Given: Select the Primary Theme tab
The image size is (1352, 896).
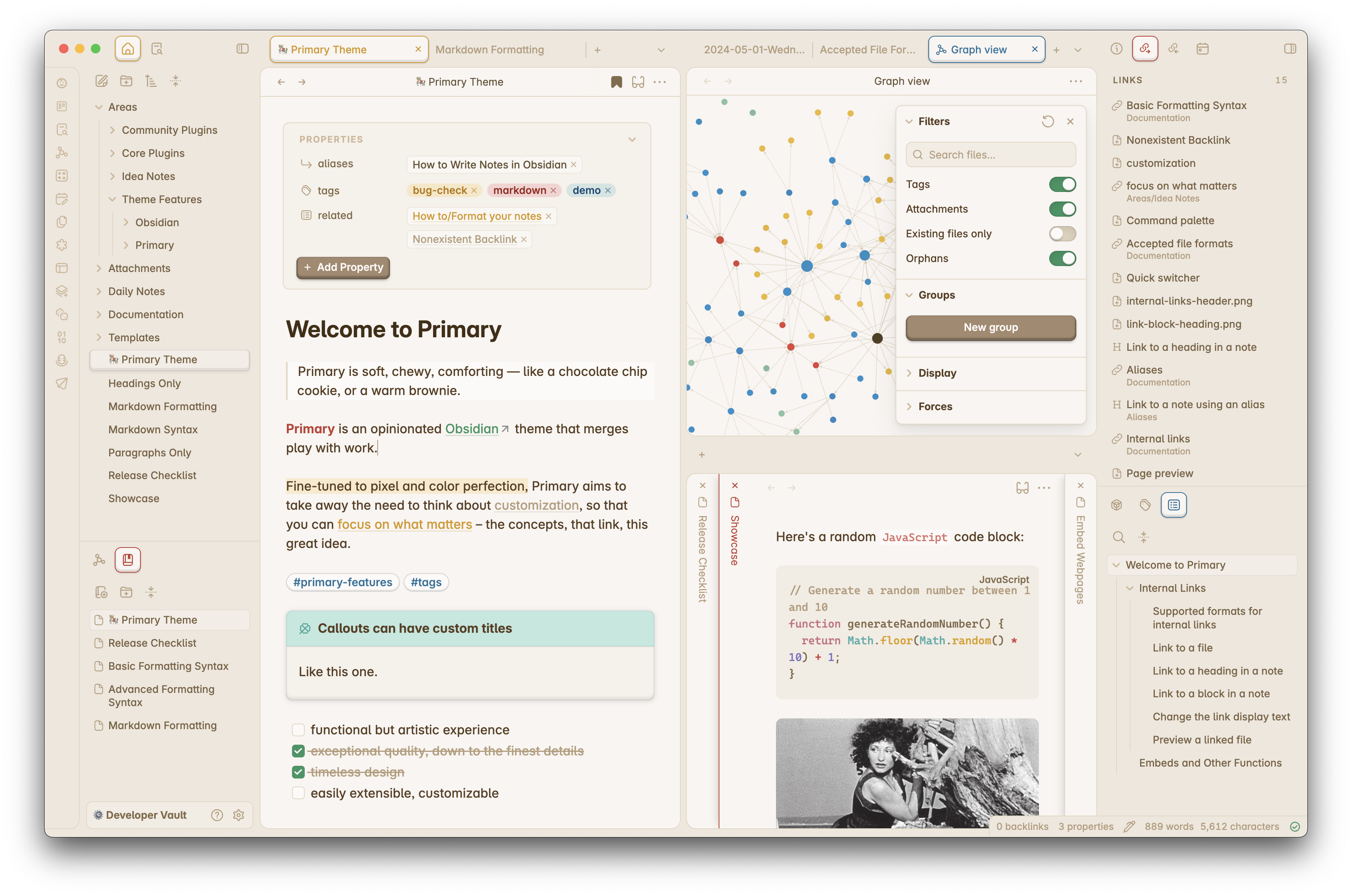Looking at the screenshot, I should [329, 48].
